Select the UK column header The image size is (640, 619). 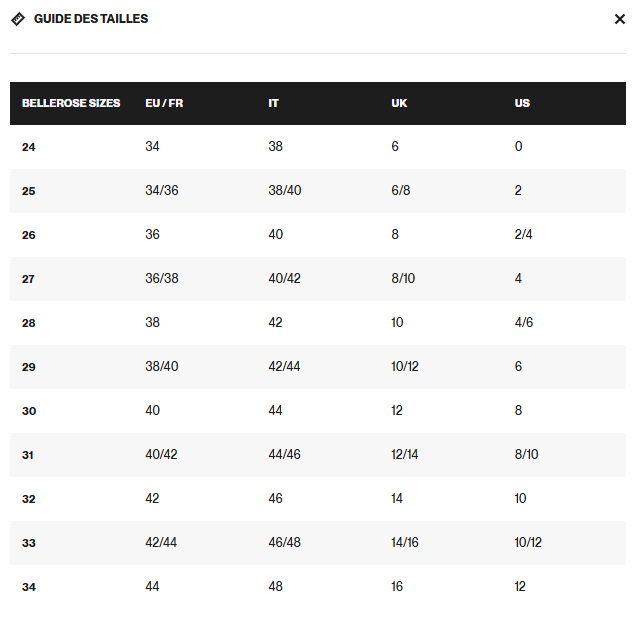[399, 104]
